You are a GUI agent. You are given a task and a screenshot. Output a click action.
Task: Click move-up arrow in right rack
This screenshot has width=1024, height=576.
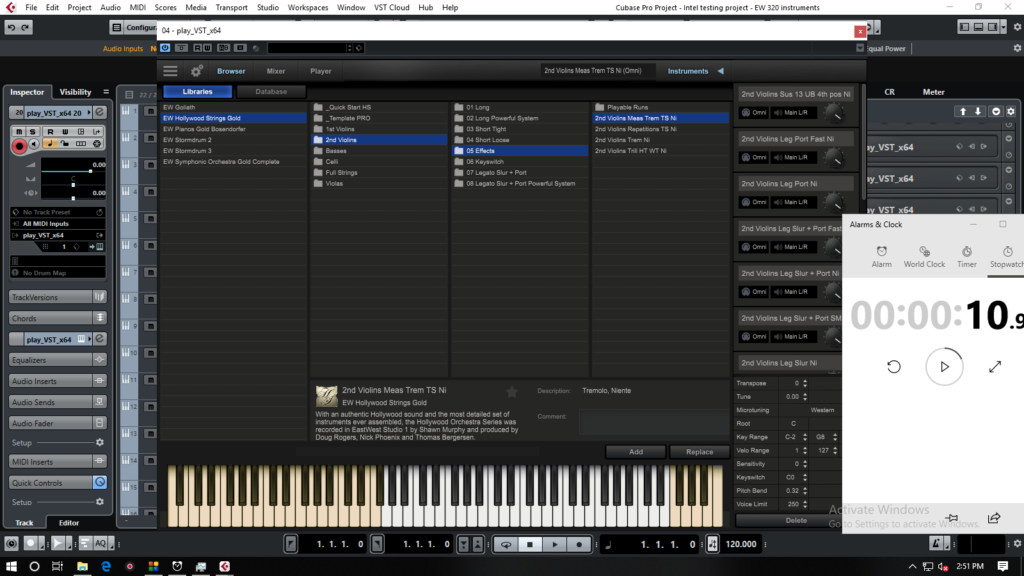pyautogui.click(x=963, y=112)
